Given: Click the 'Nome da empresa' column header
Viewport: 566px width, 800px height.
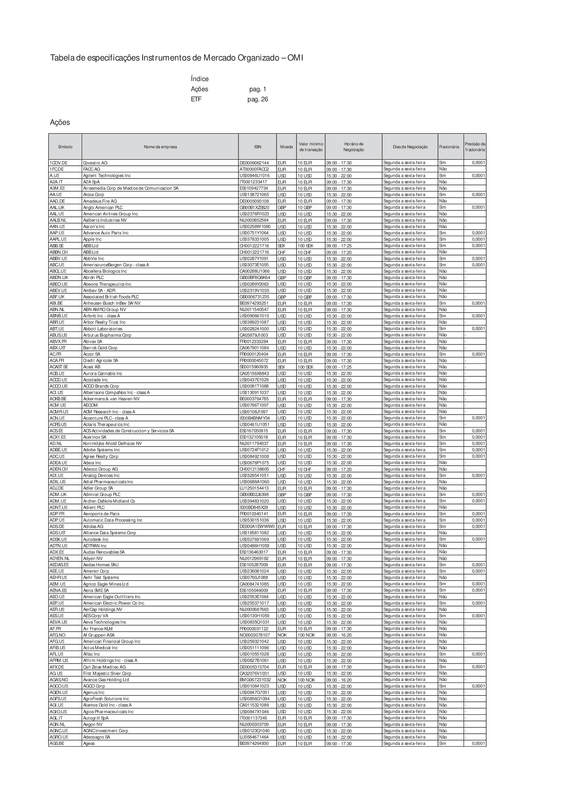Looking at the screenshot, I should point(160,146).
